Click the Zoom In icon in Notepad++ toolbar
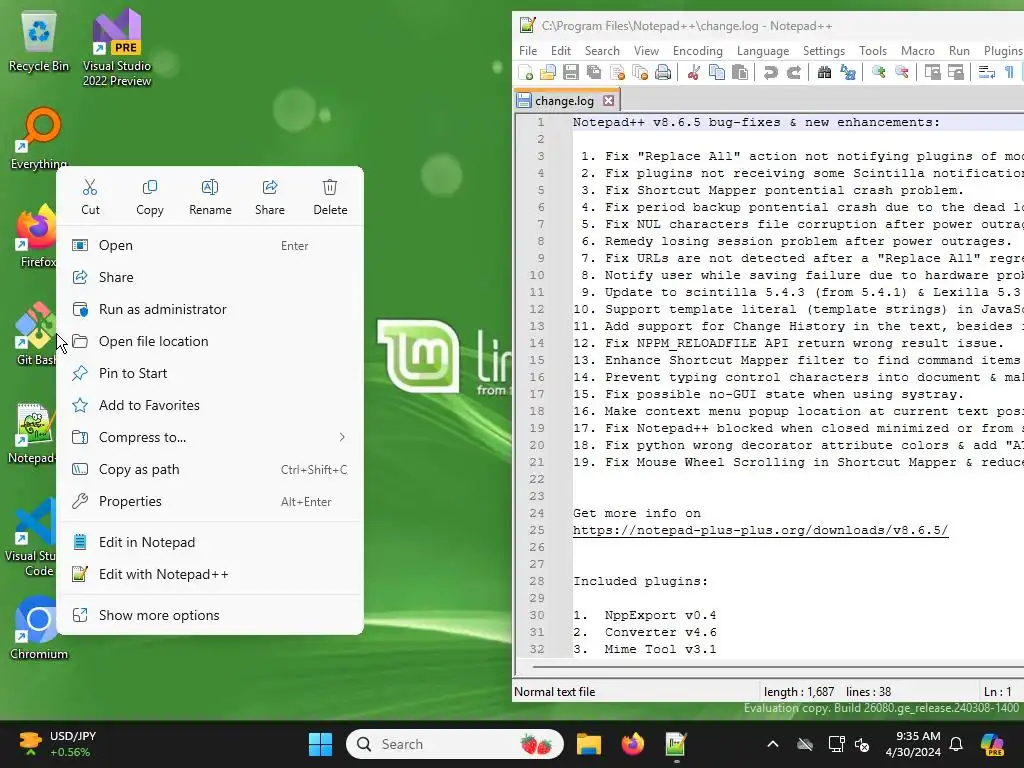Viewport: 1024px width, 768px height. click(x=878, y=72)
